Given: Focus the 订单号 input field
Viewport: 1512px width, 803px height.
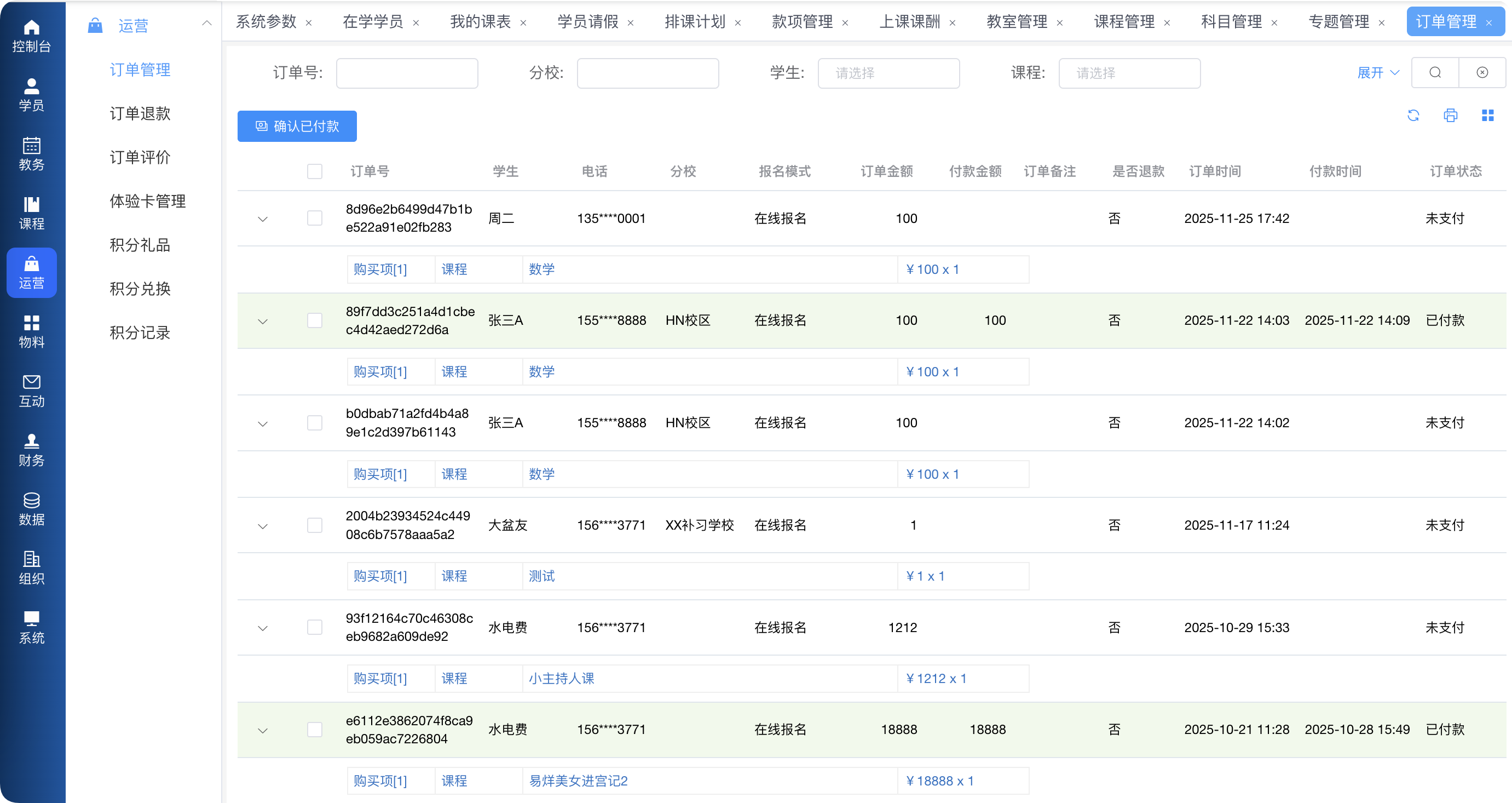Looking at the screenshot, I should coord(407,73).
